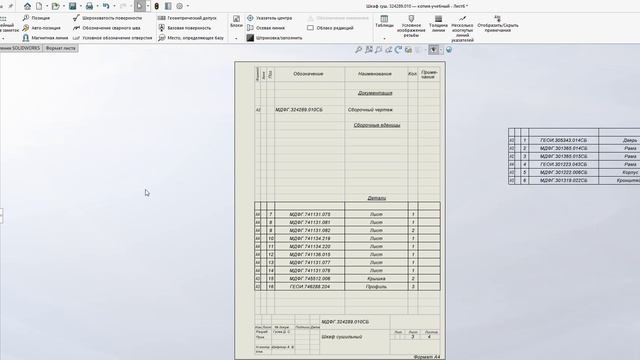
Task: Switch to the SOLIDWORKS add-ins tab
Action: 20,48
